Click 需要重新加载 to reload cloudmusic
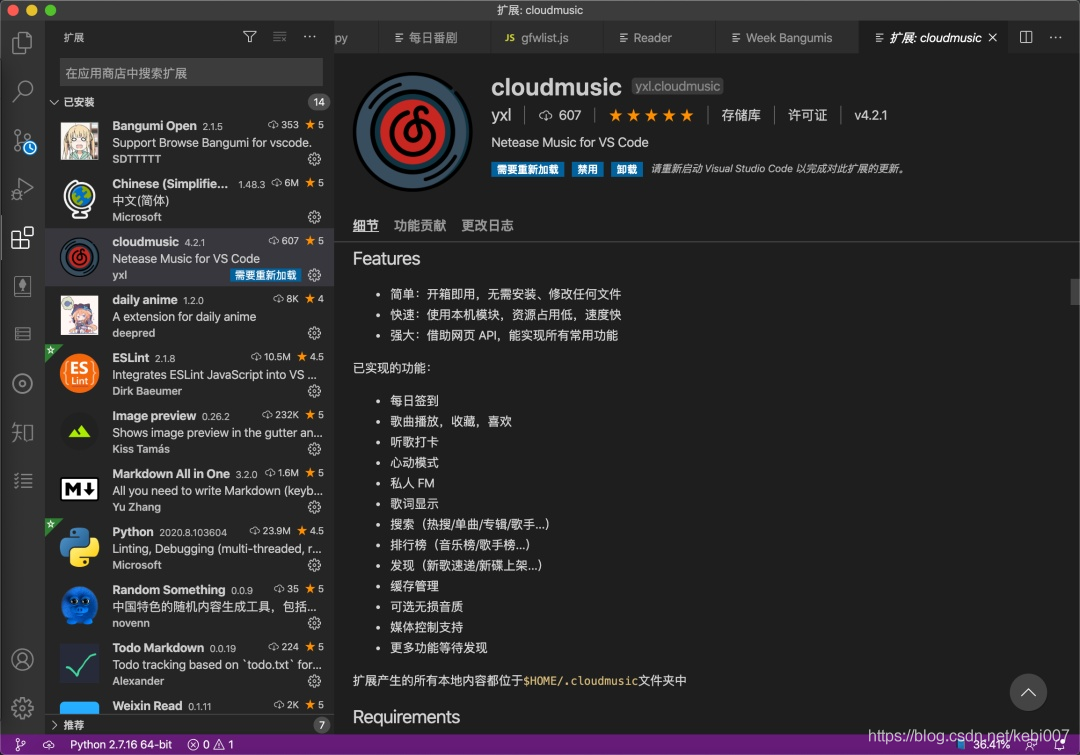This screenshot has width=1080, height=755. pos(527,169)
